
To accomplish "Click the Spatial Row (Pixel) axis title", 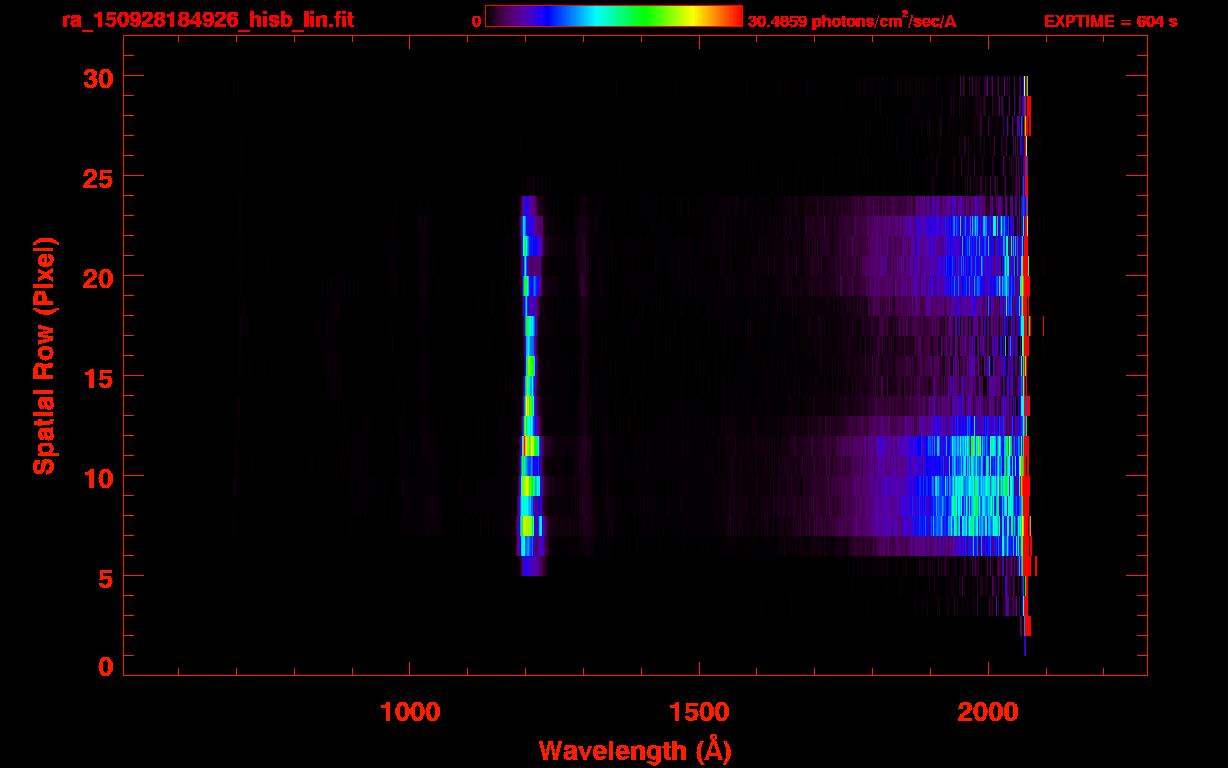I will 44,356.
